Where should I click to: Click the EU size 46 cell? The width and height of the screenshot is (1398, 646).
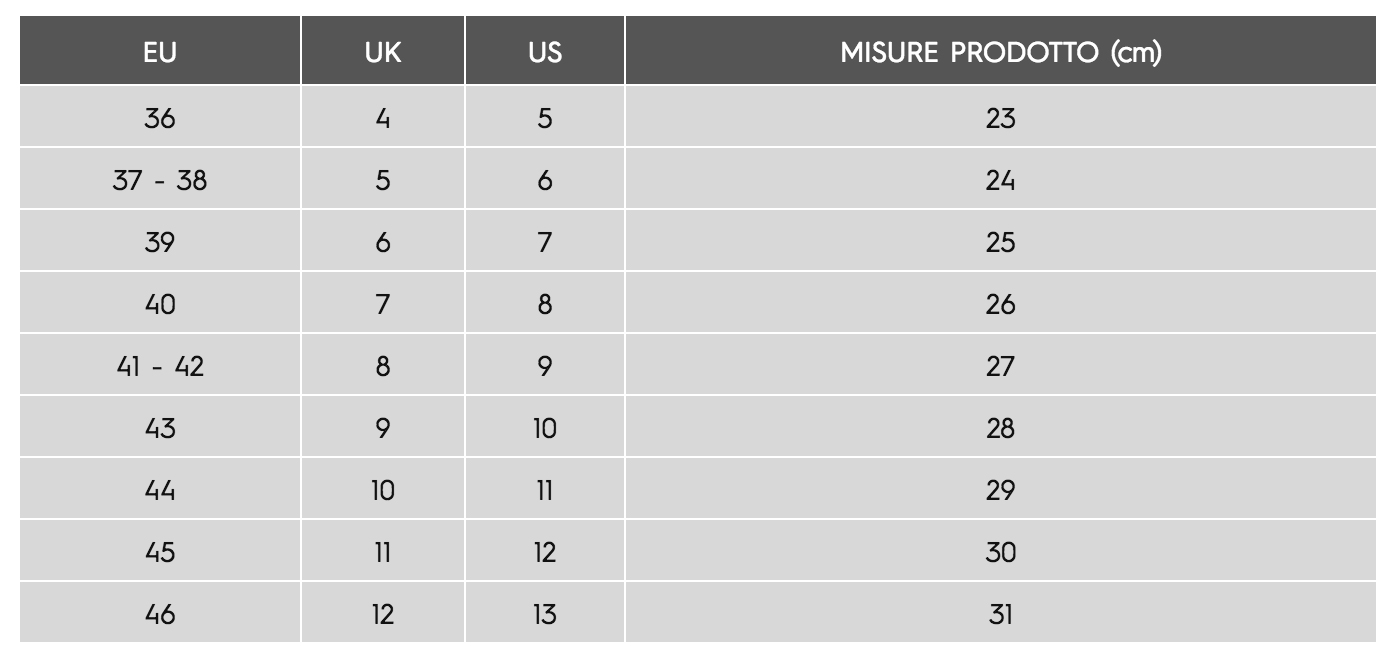pyautogui.click(x=160, y=613)
